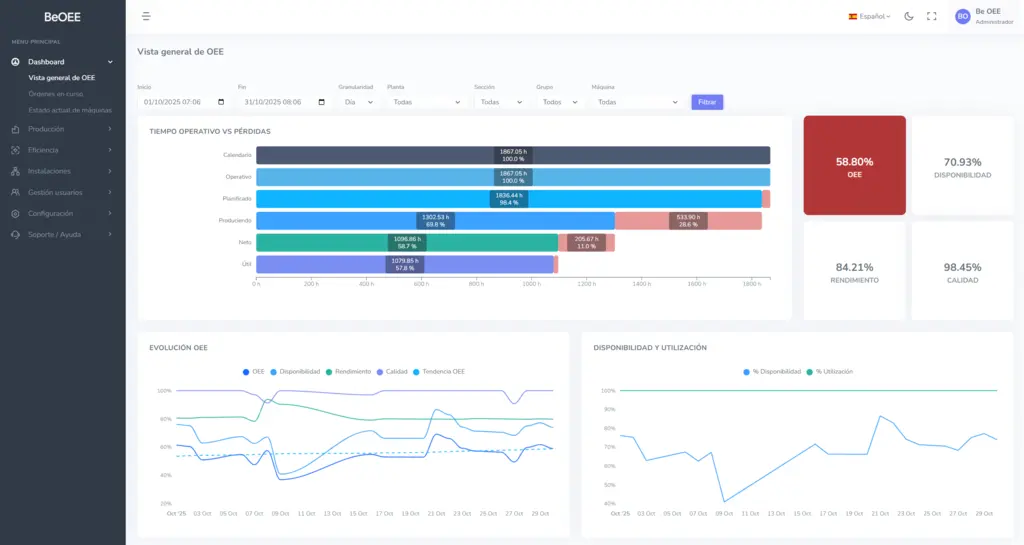1024x545 pixels.
Task: Open the Granularidad dropdown showing Día
Action: click(359, 102)
